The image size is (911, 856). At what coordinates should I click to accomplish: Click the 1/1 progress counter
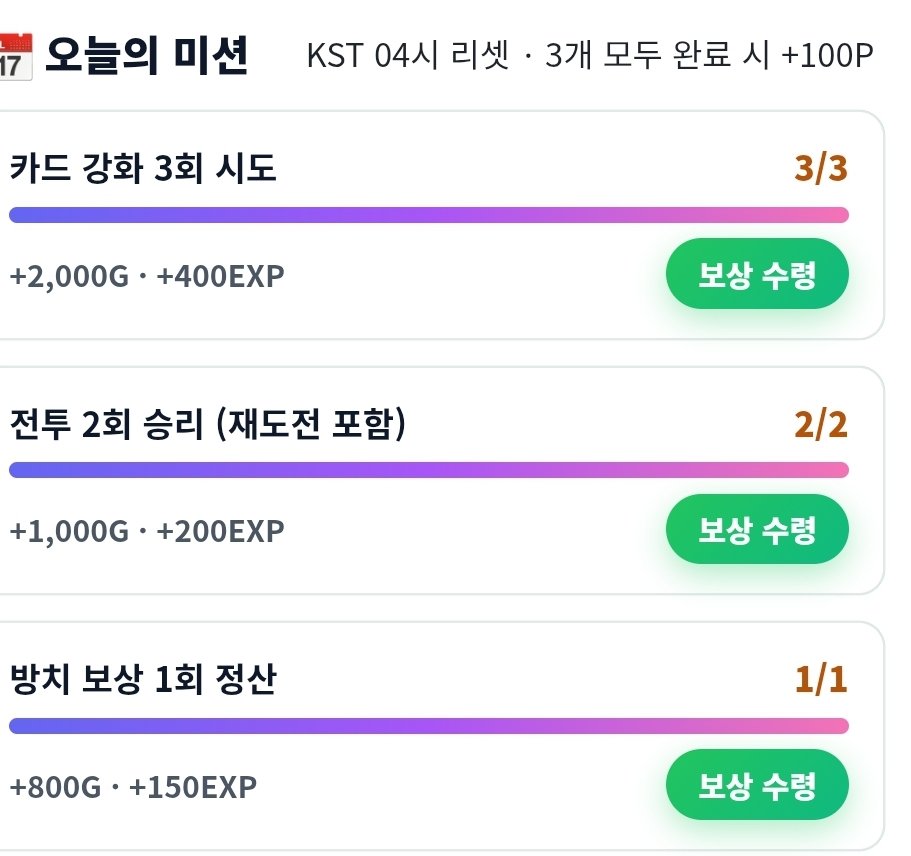[821, 679]
